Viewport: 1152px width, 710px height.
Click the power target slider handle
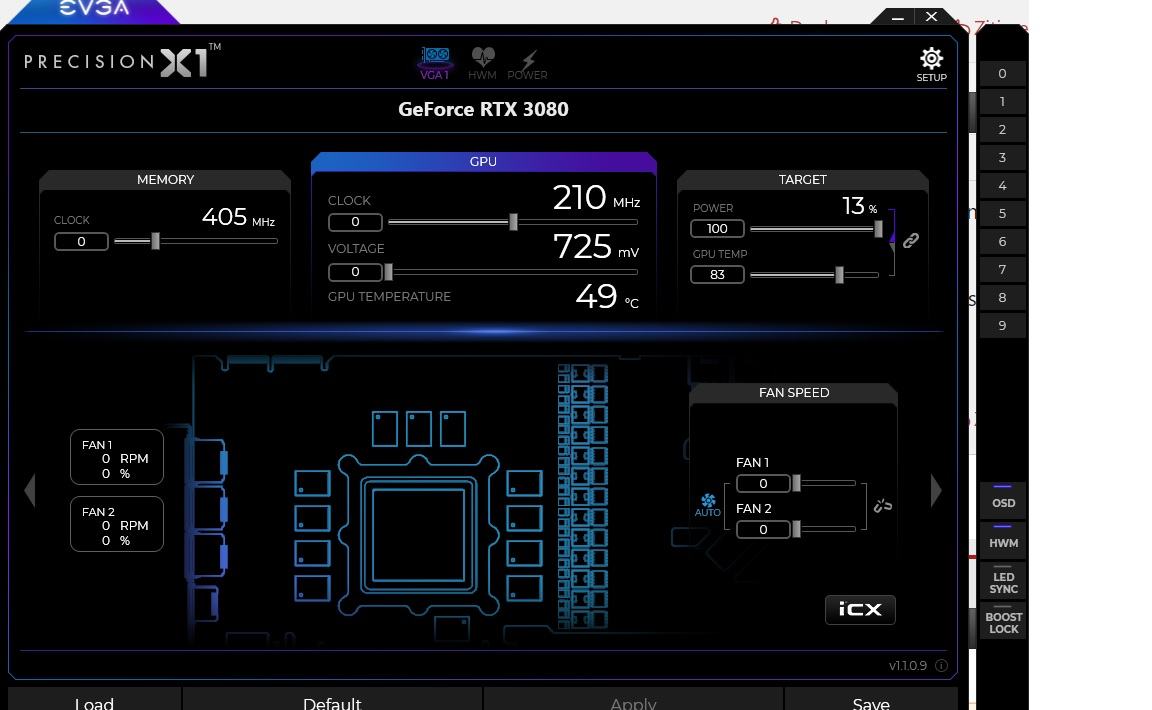point(878,229)
